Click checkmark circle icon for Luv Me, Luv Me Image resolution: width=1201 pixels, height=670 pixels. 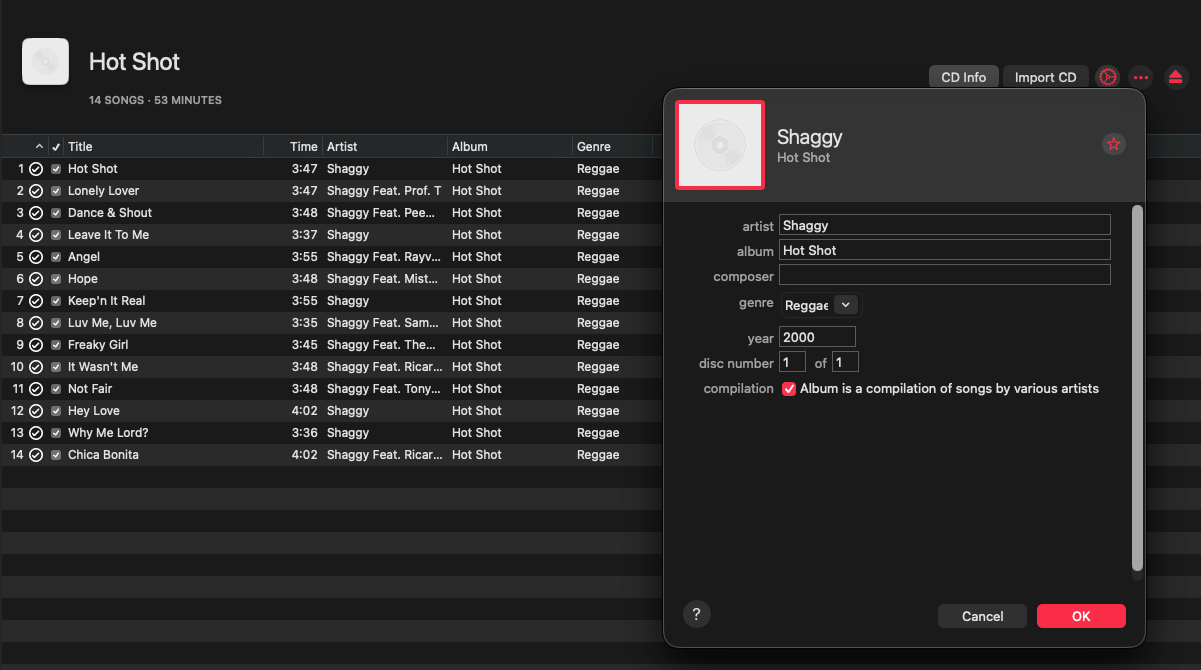[36, 323]
